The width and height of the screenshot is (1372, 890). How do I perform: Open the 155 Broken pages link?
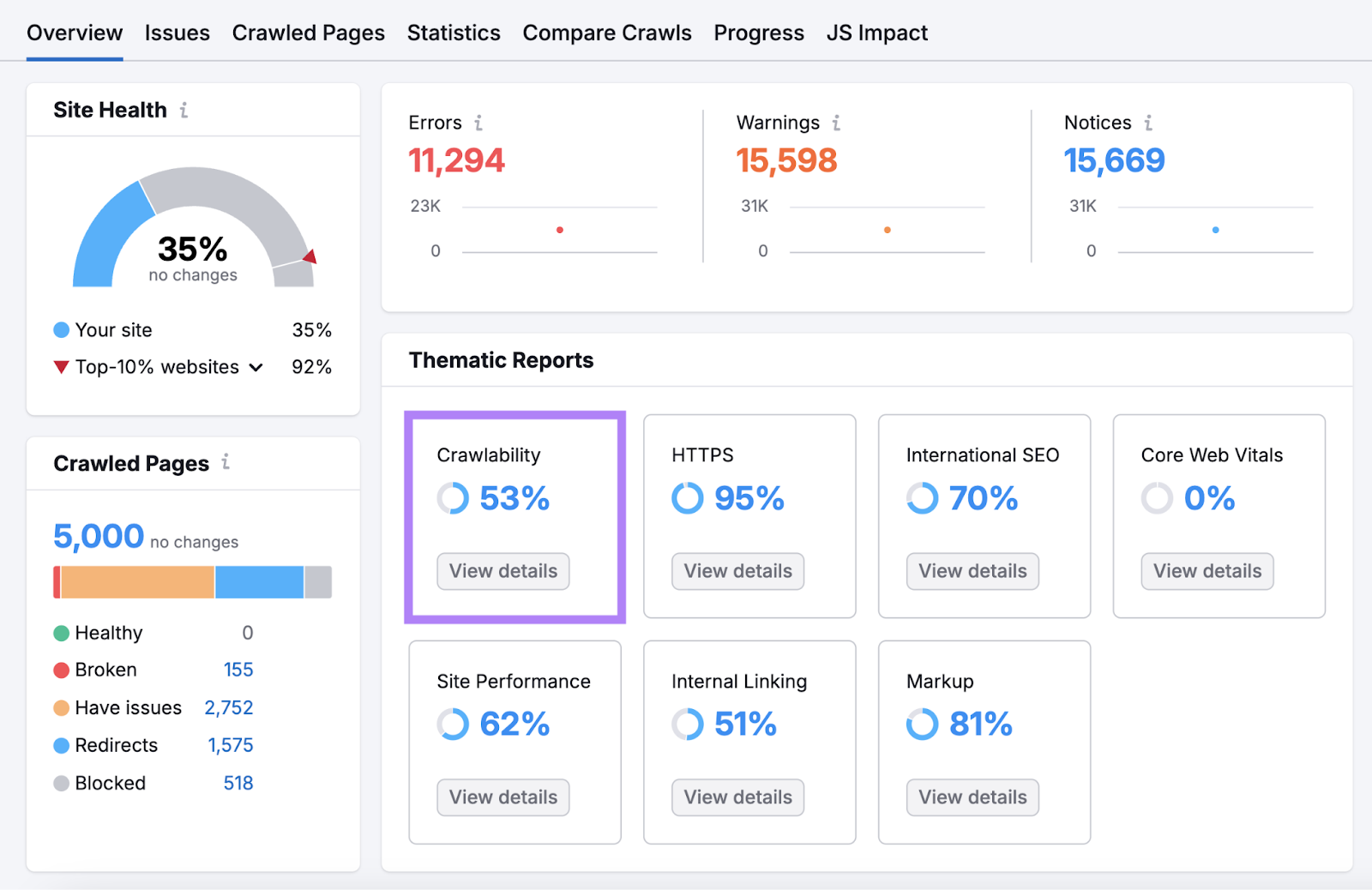click(238, 670)
